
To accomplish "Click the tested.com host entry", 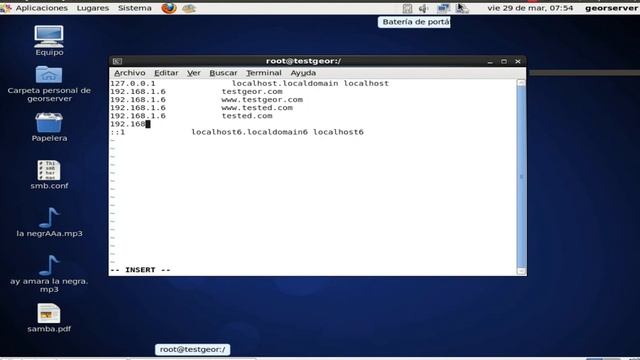I will (x=247, y=116).
